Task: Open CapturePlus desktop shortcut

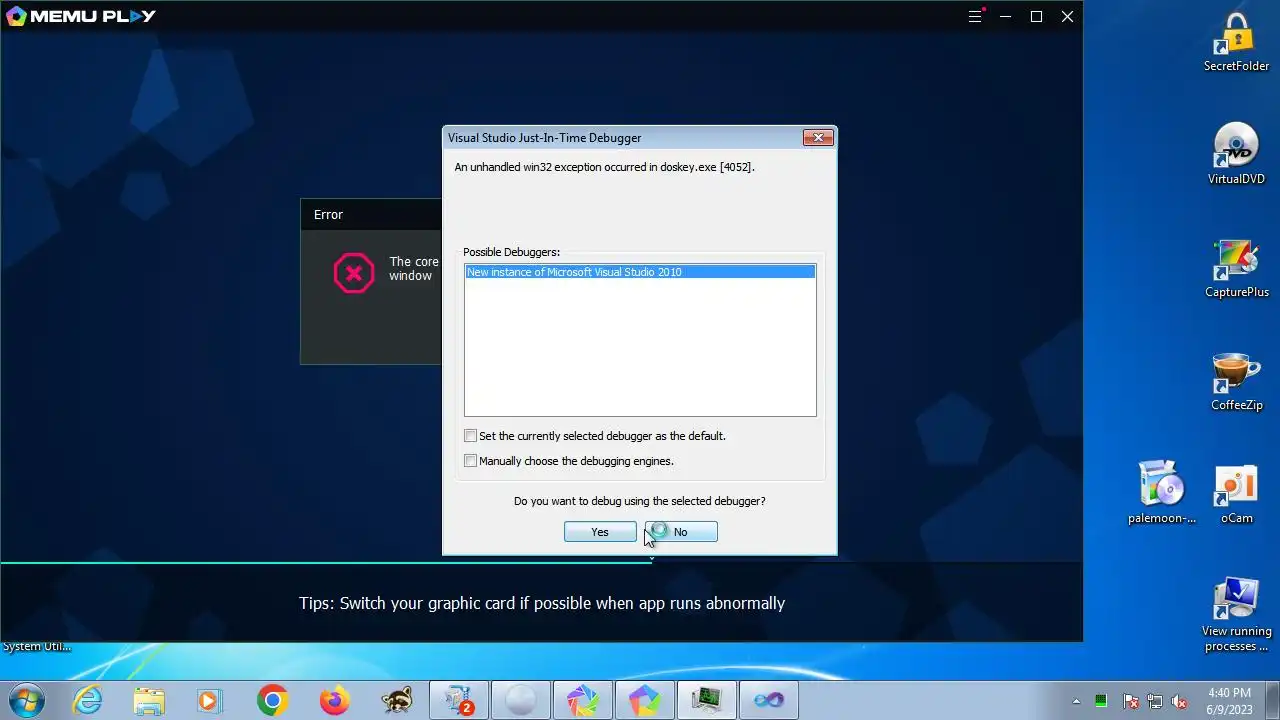Action: click(x=1236, y=268)
